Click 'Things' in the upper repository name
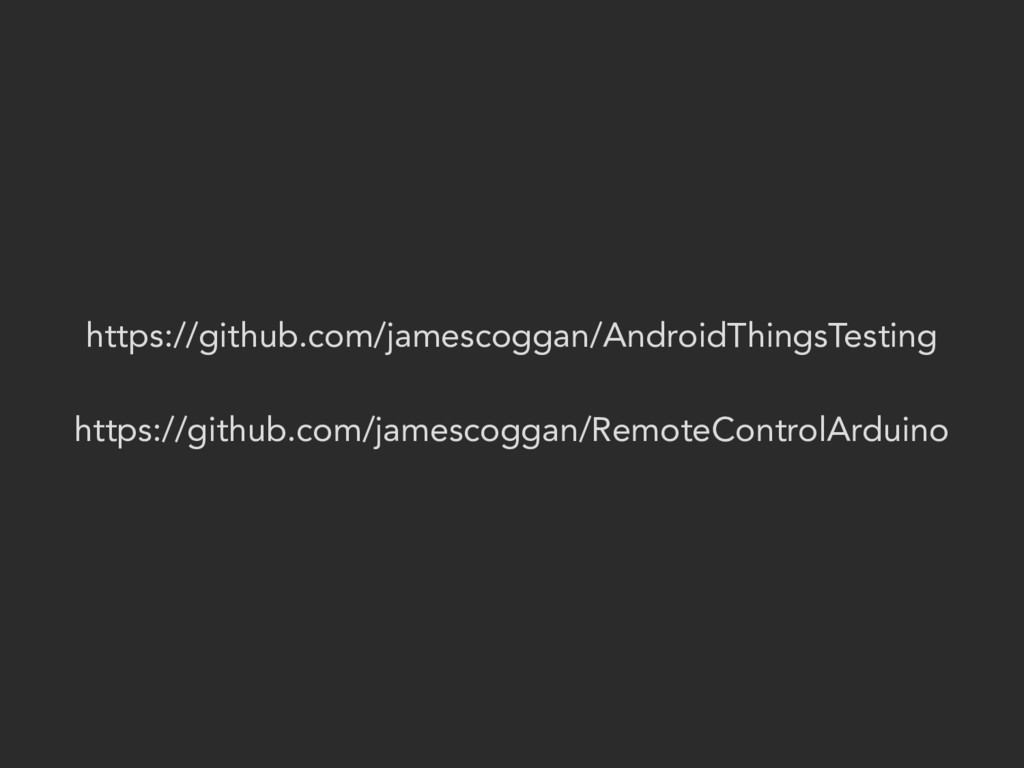This screenshot has width=1024, height=768. [x=778, y=337]
